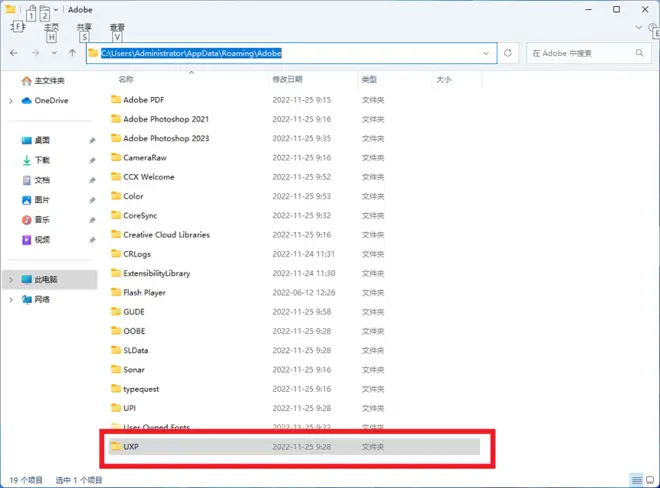The height and width of the screenshot is (488, 660).
Task: Switch to details view in status bar
Action: point(636,480)
